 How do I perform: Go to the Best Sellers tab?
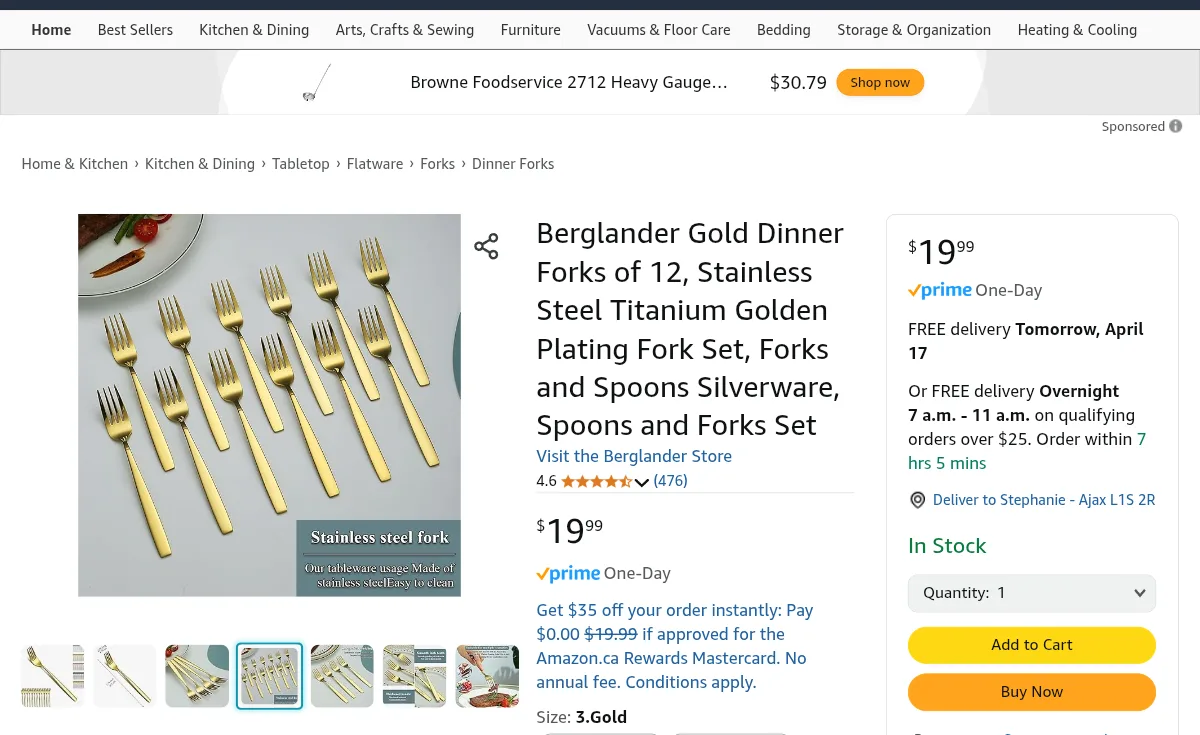pos(135,30)
